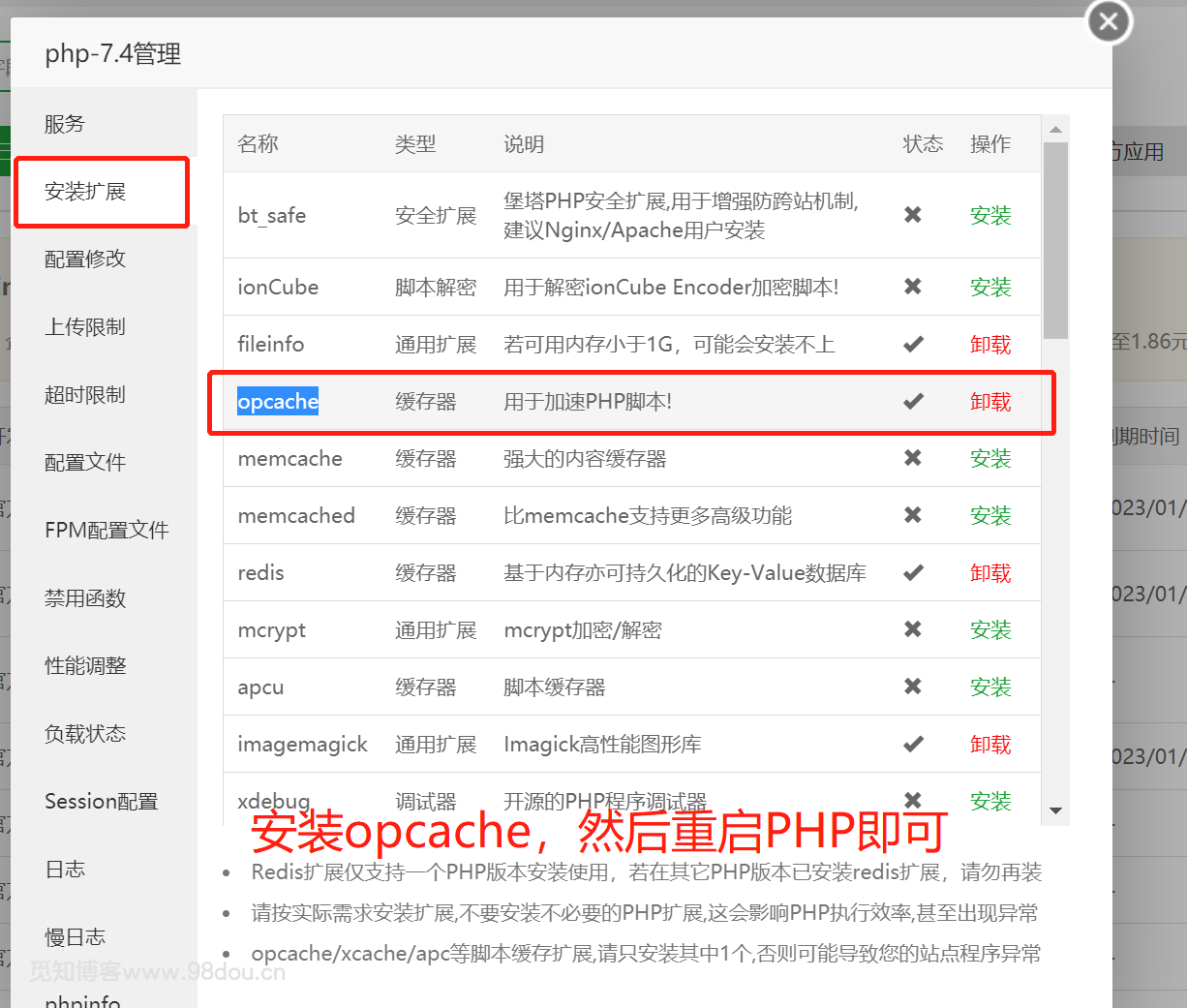Uninstall the imagemagick extension

click(x=990, y=744)
